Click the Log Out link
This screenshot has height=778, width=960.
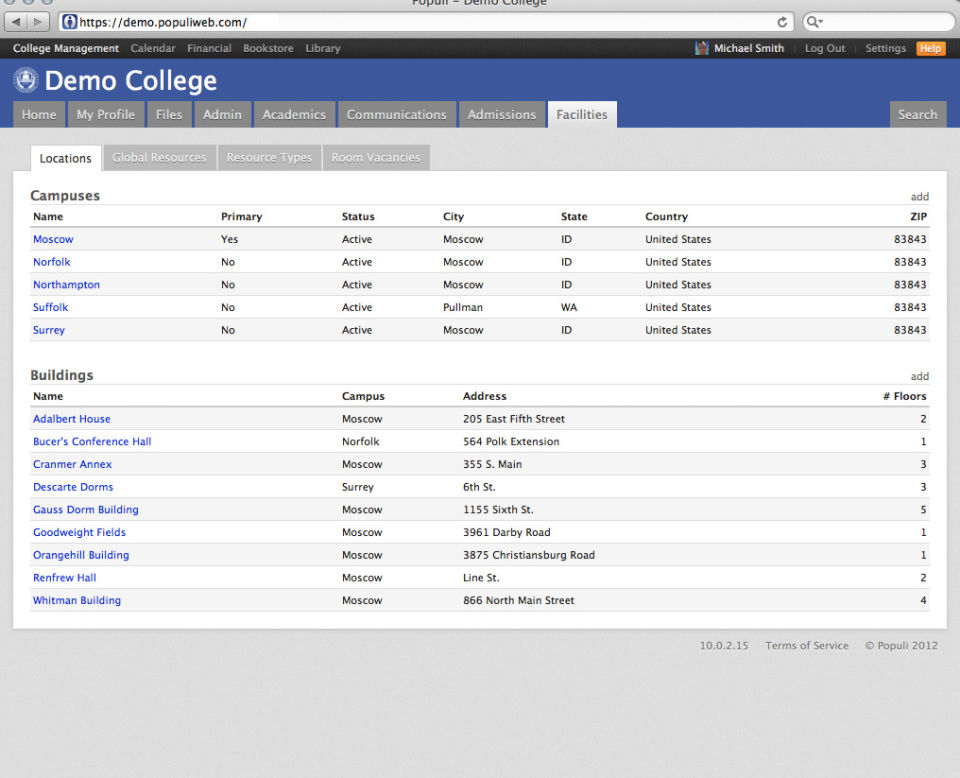tap(825, 48)
